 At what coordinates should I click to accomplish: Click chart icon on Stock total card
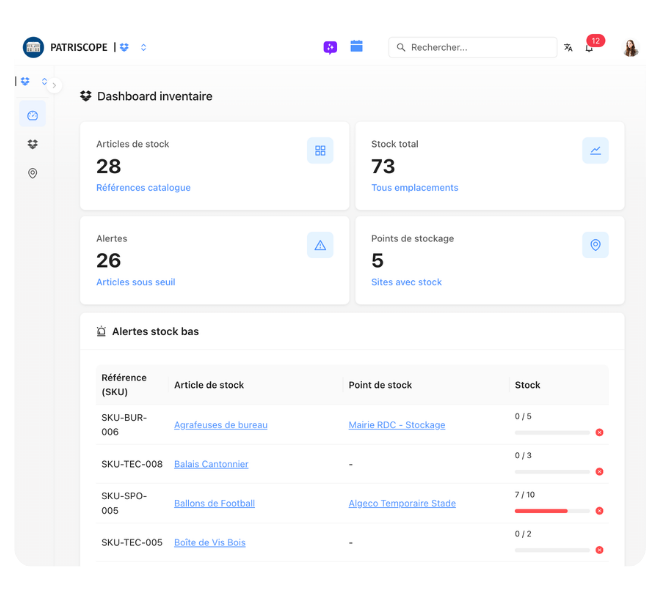point(595,150)
